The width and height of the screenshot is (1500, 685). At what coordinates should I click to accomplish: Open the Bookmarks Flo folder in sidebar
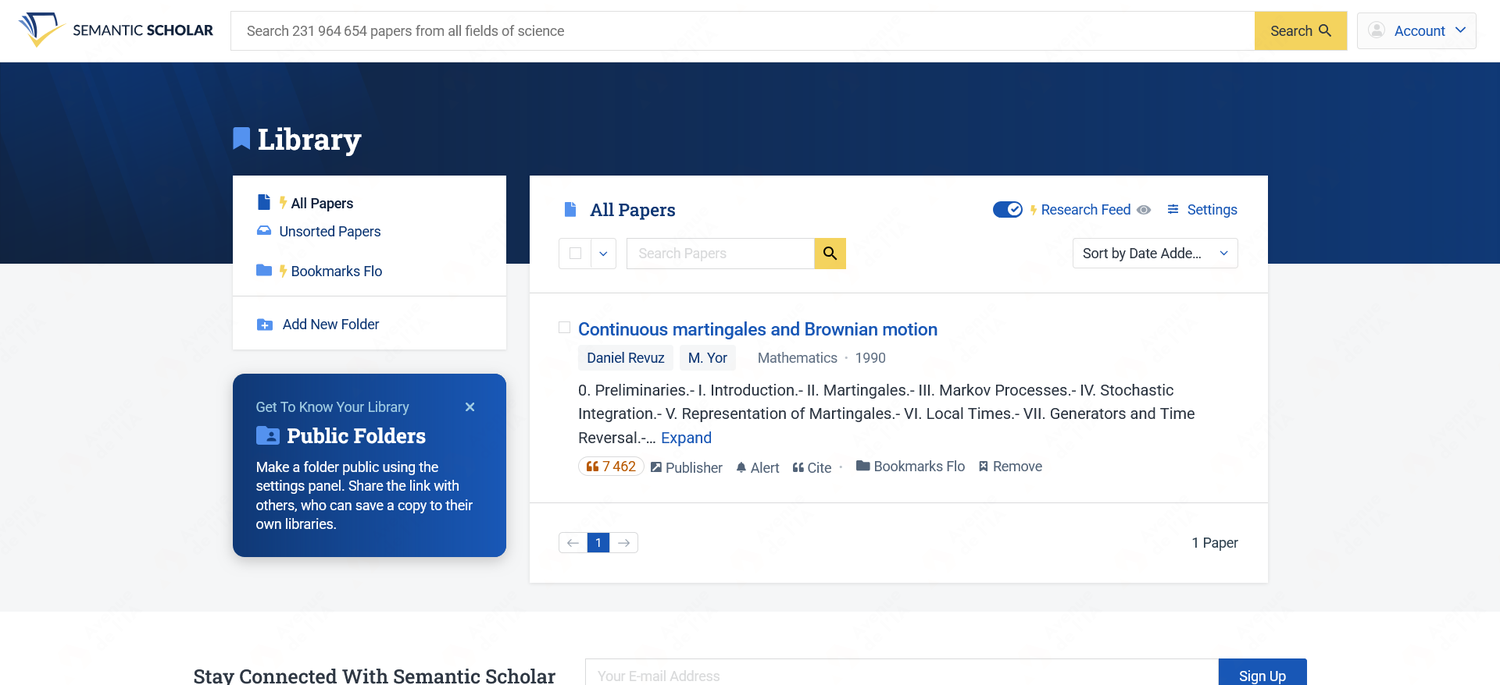pos(335,271)
